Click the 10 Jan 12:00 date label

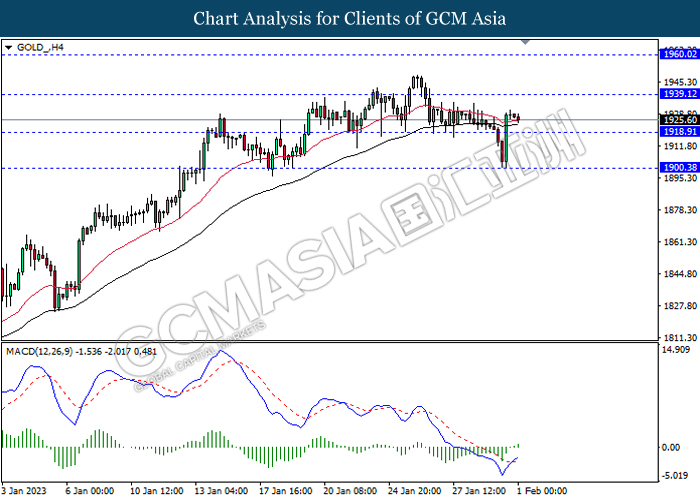[x=156, y=491]
